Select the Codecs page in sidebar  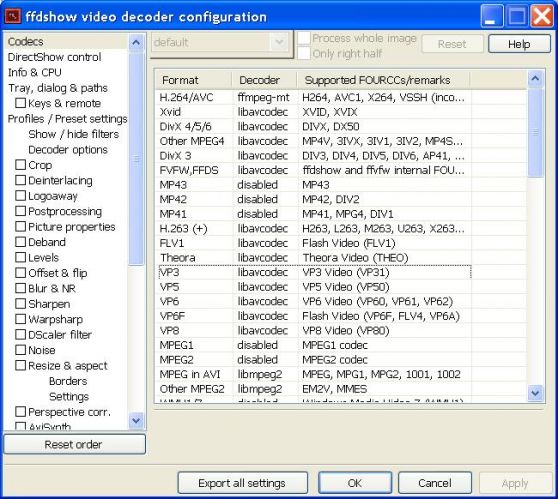pyautogui.click(x=26, y=41)
